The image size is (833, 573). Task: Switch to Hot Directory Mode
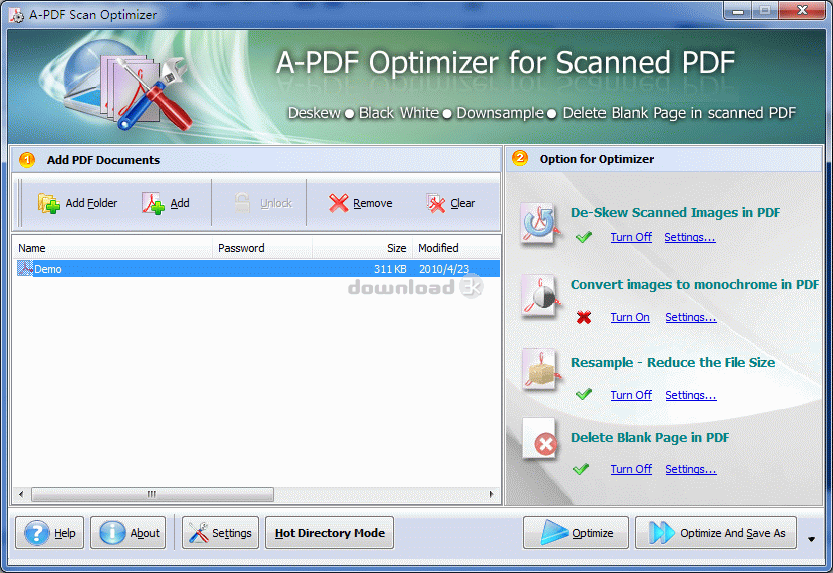point(329,533)
